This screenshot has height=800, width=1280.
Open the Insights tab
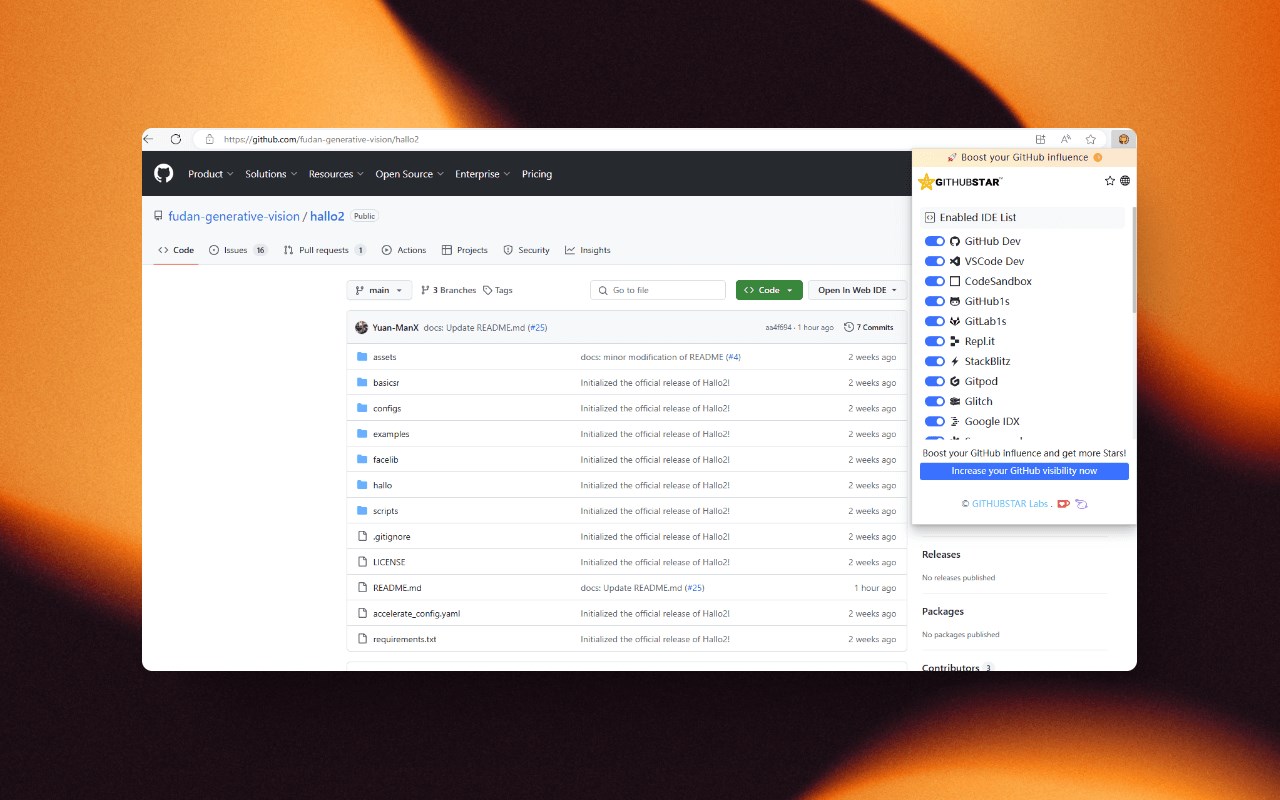(x=588, y=250)
